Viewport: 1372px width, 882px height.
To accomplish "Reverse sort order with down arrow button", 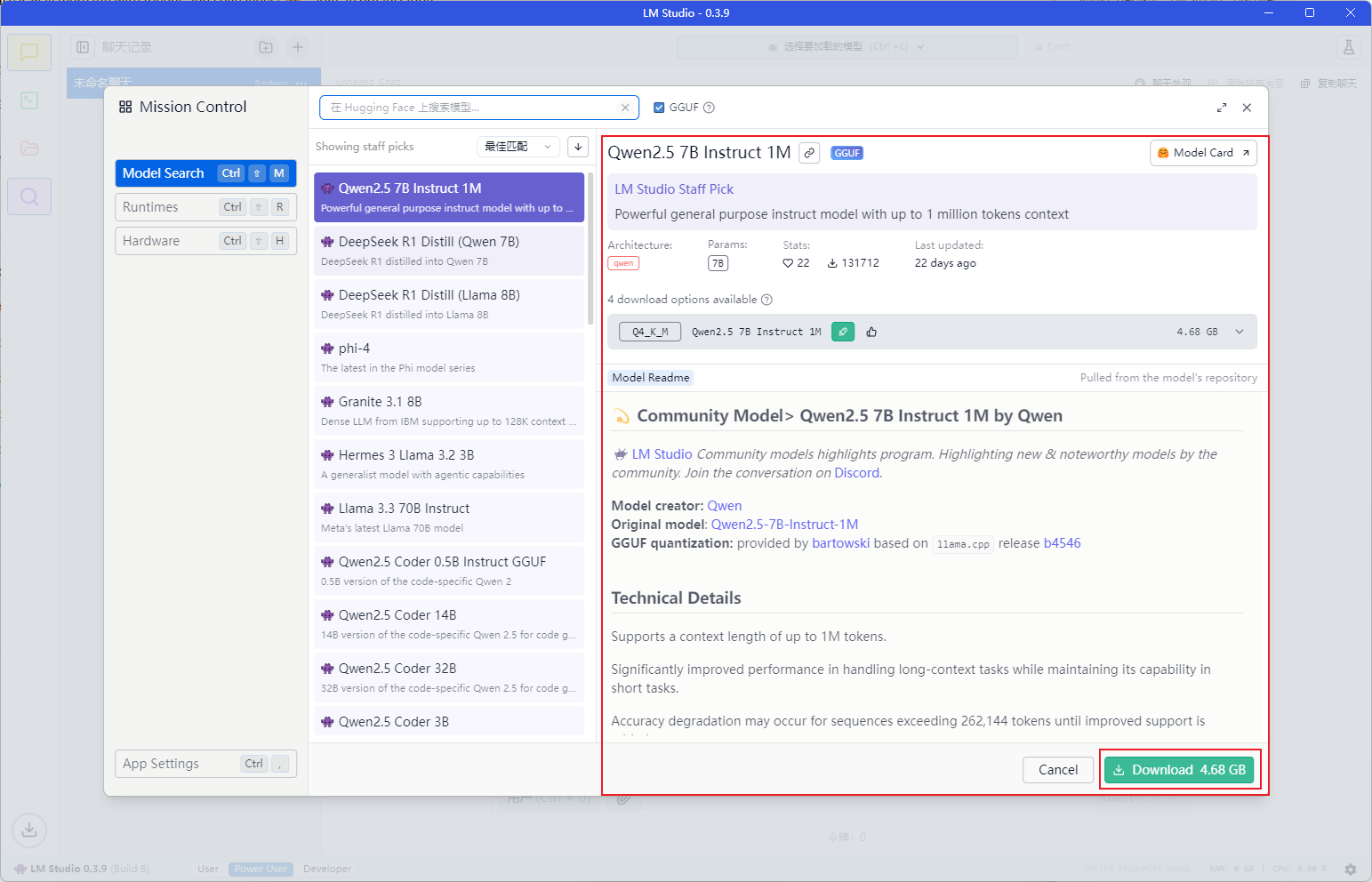I will click(578, 147).
